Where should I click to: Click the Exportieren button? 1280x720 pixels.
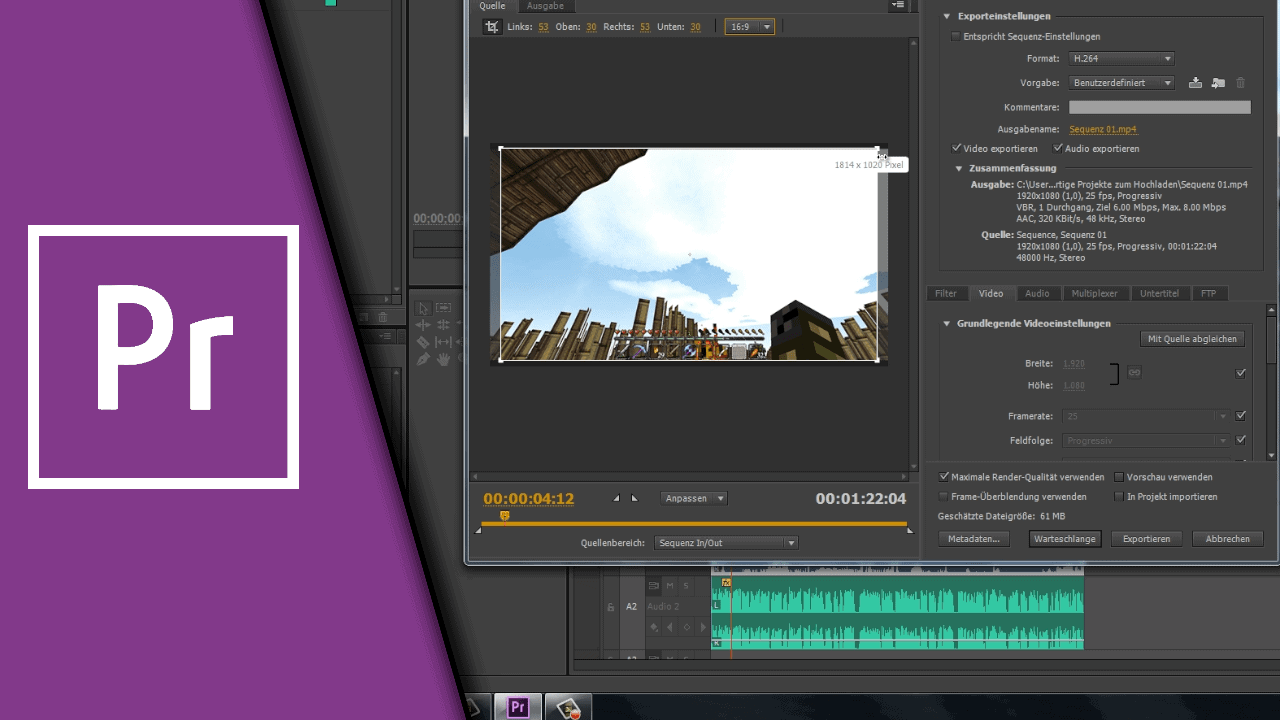click(1146, 539)
